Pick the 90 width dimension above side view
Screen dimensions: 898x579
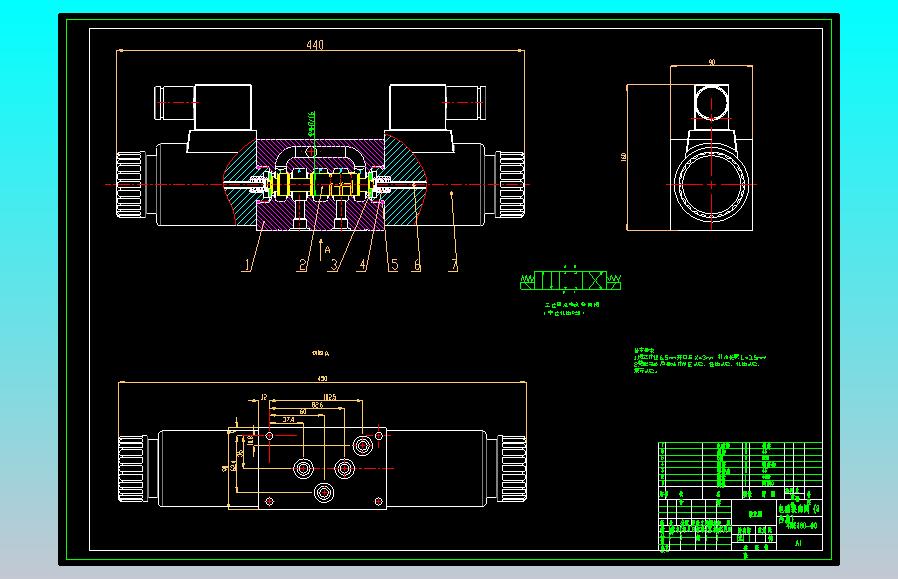712,62
